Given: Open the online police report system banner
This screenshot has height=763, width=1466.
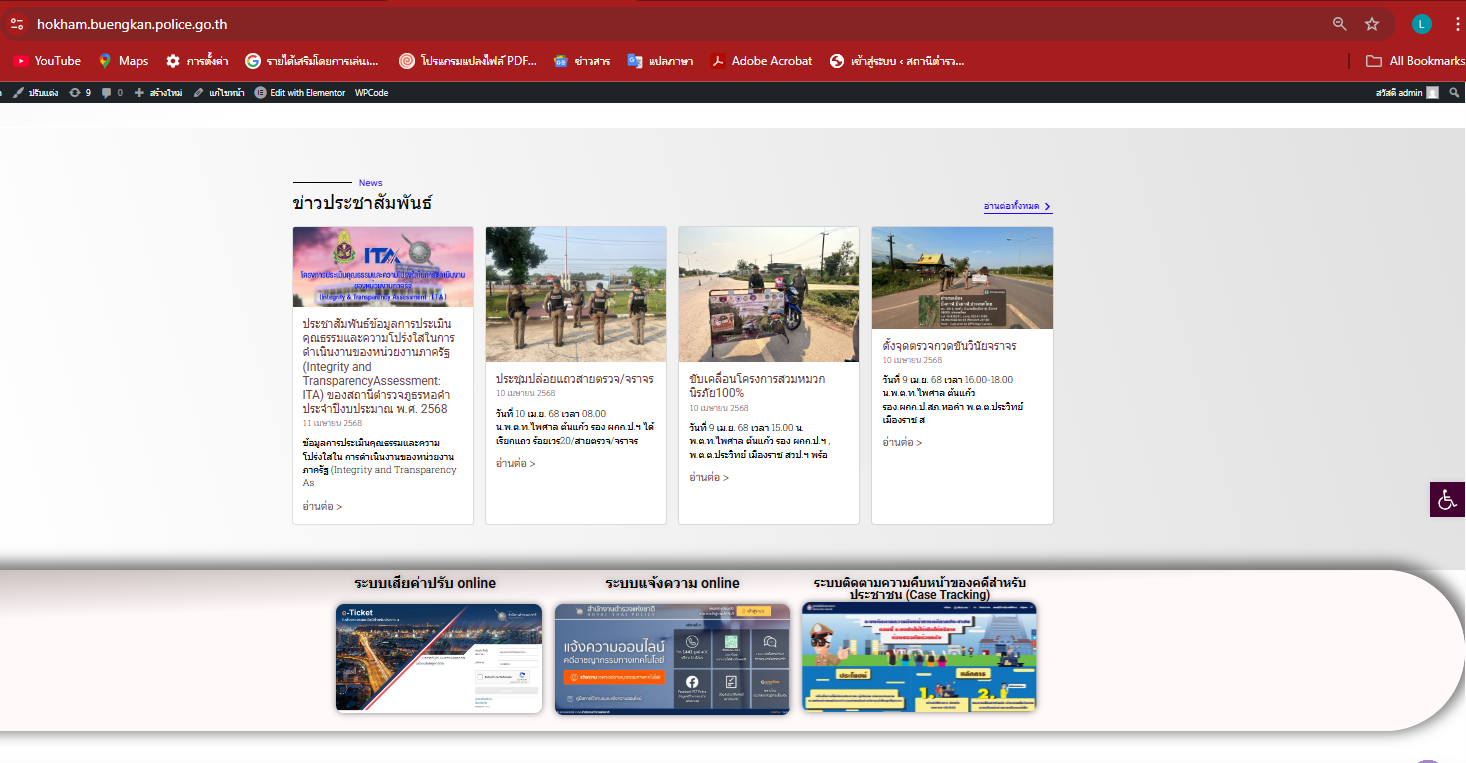Looking at the screenshot, I should tap(672, 658).
